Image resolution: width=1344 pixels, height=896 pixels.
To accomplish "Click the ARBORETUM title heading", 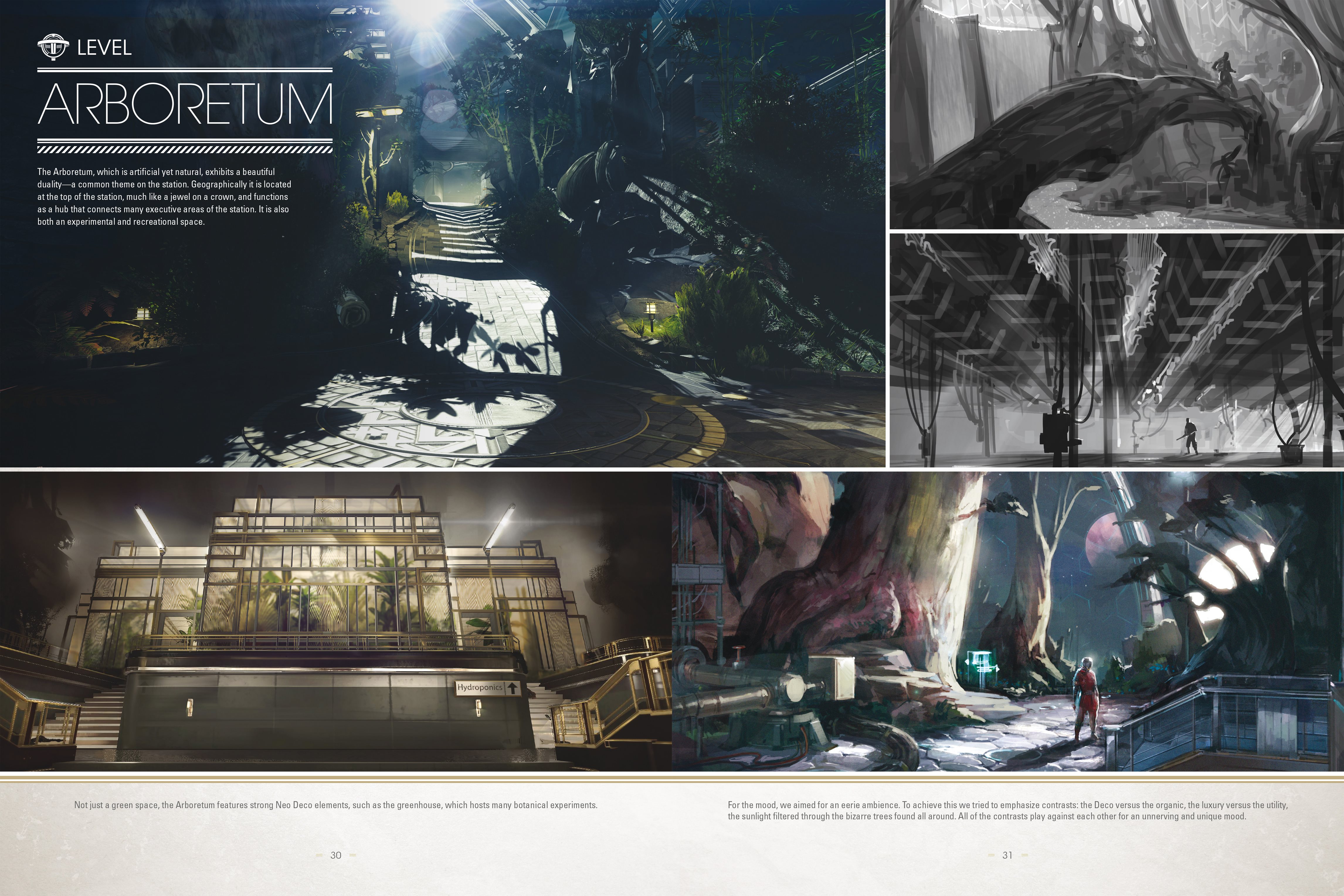I will [x=185, y=105].
